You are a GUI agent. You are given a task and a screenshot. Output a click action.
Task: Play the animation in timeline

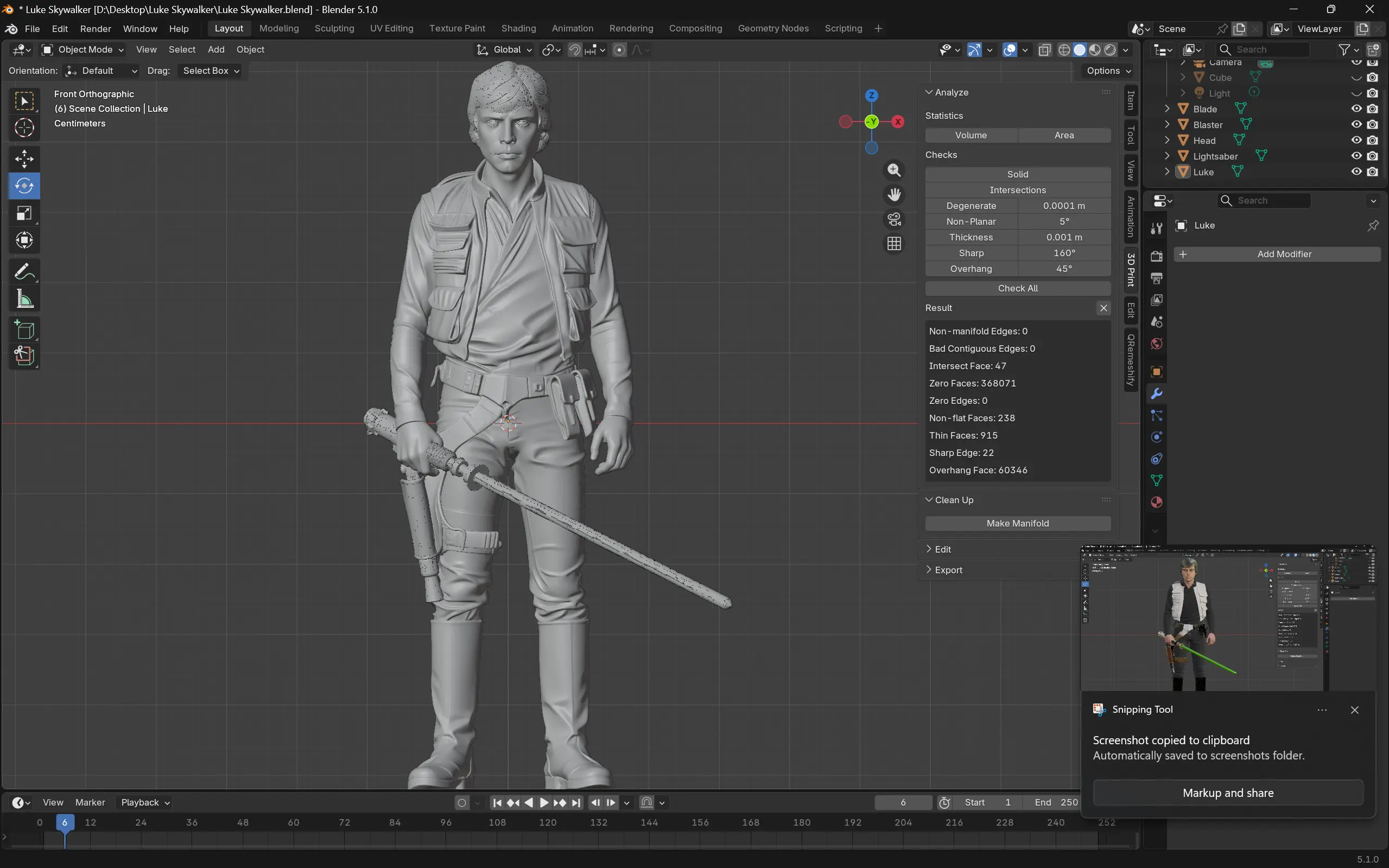(544, 802)
